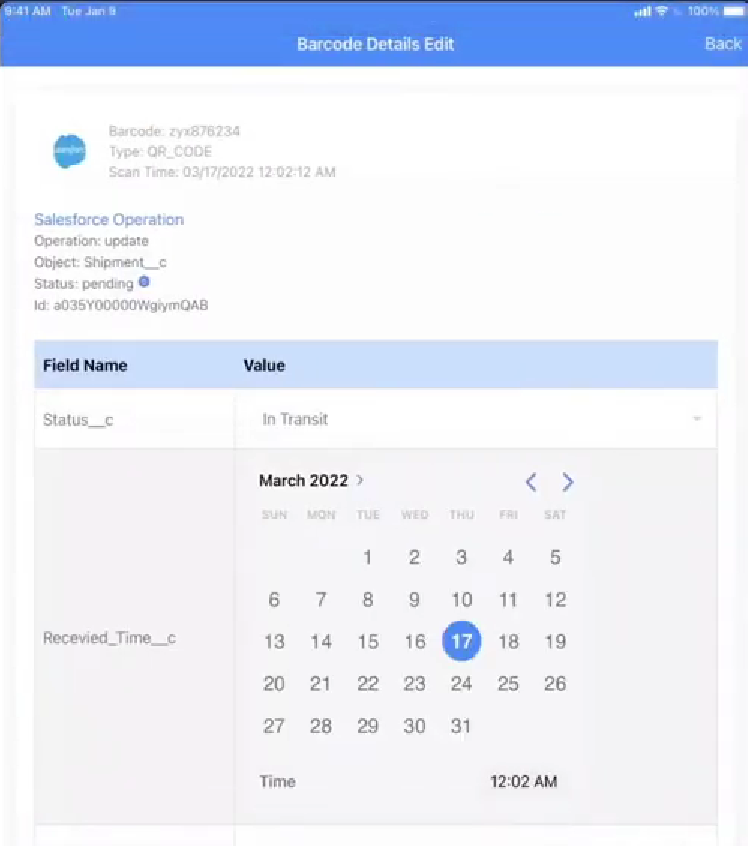748x846 pixels.
Task: Pick Saturday the 12th in calendar
Action: click(x=555, y=599)
